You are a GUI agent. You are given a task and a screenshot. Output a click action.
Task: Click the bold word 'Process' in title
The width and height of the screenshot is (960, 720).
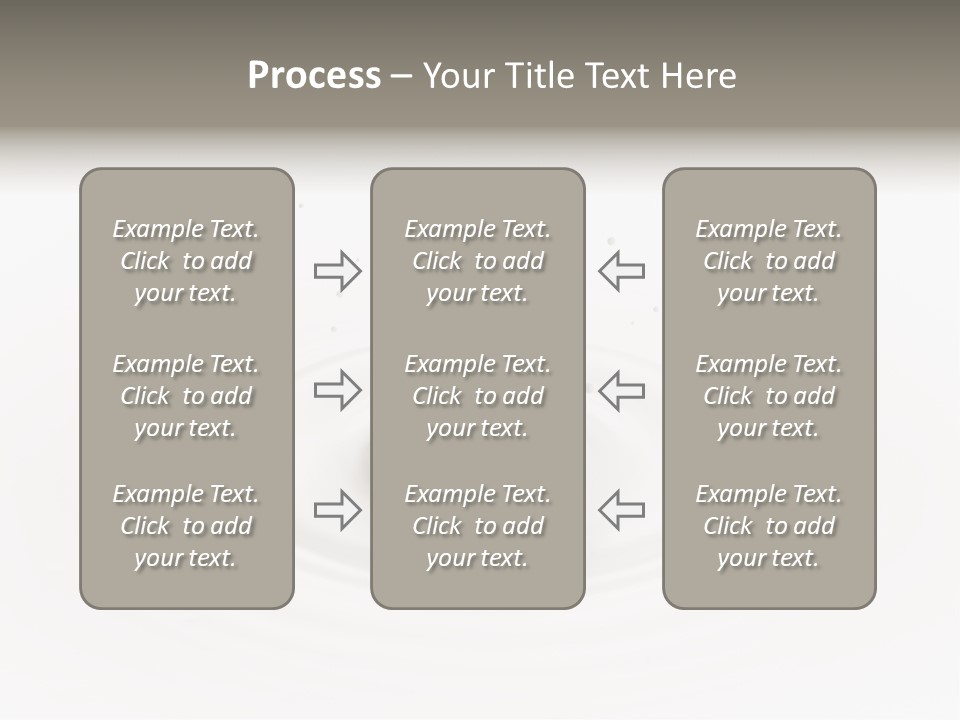[x=314, y=75]
